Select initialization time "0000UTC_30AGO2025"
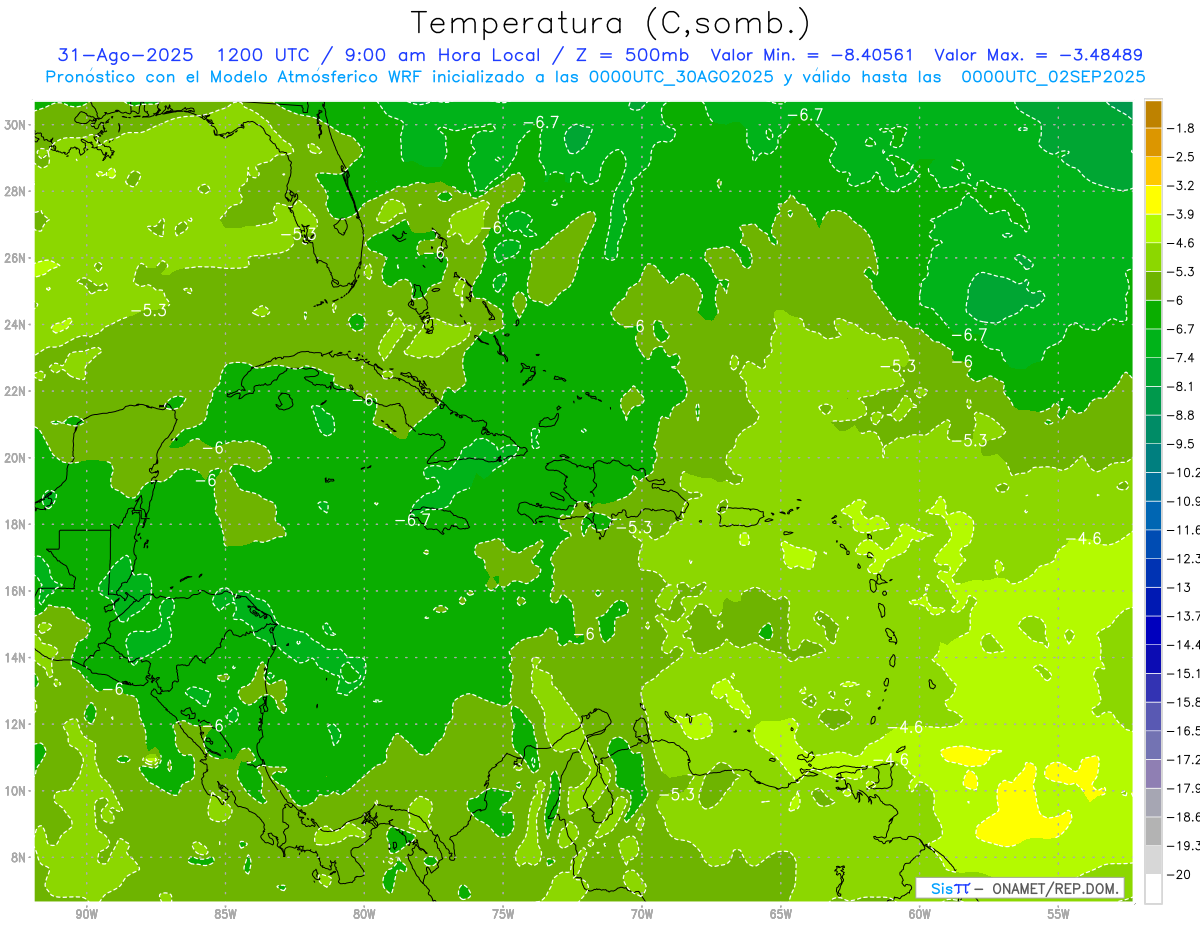The width and height of the screenshot is (1200, 927). [681, 76]
